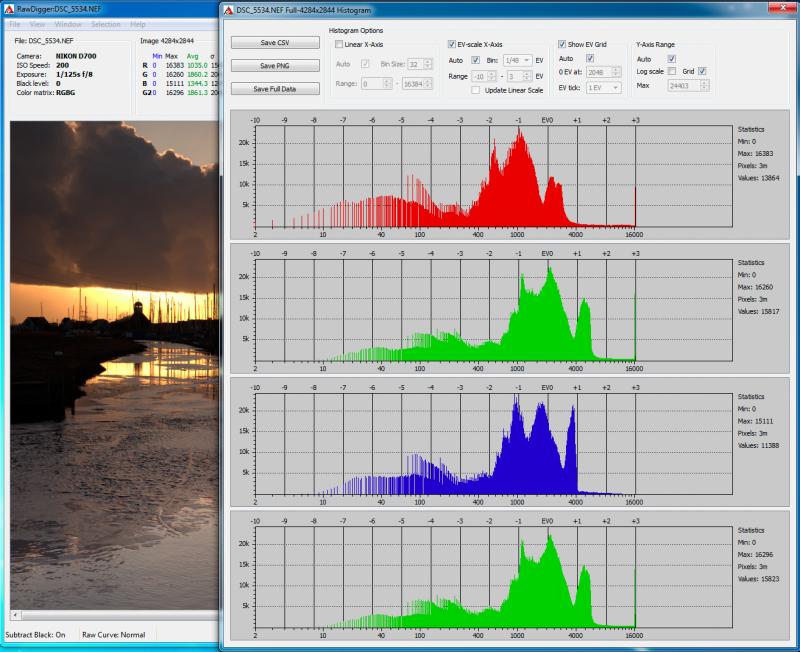Increase the Y-Axis Max value stepper
This screenshot has height=652, width=800.
click(704, 83)
